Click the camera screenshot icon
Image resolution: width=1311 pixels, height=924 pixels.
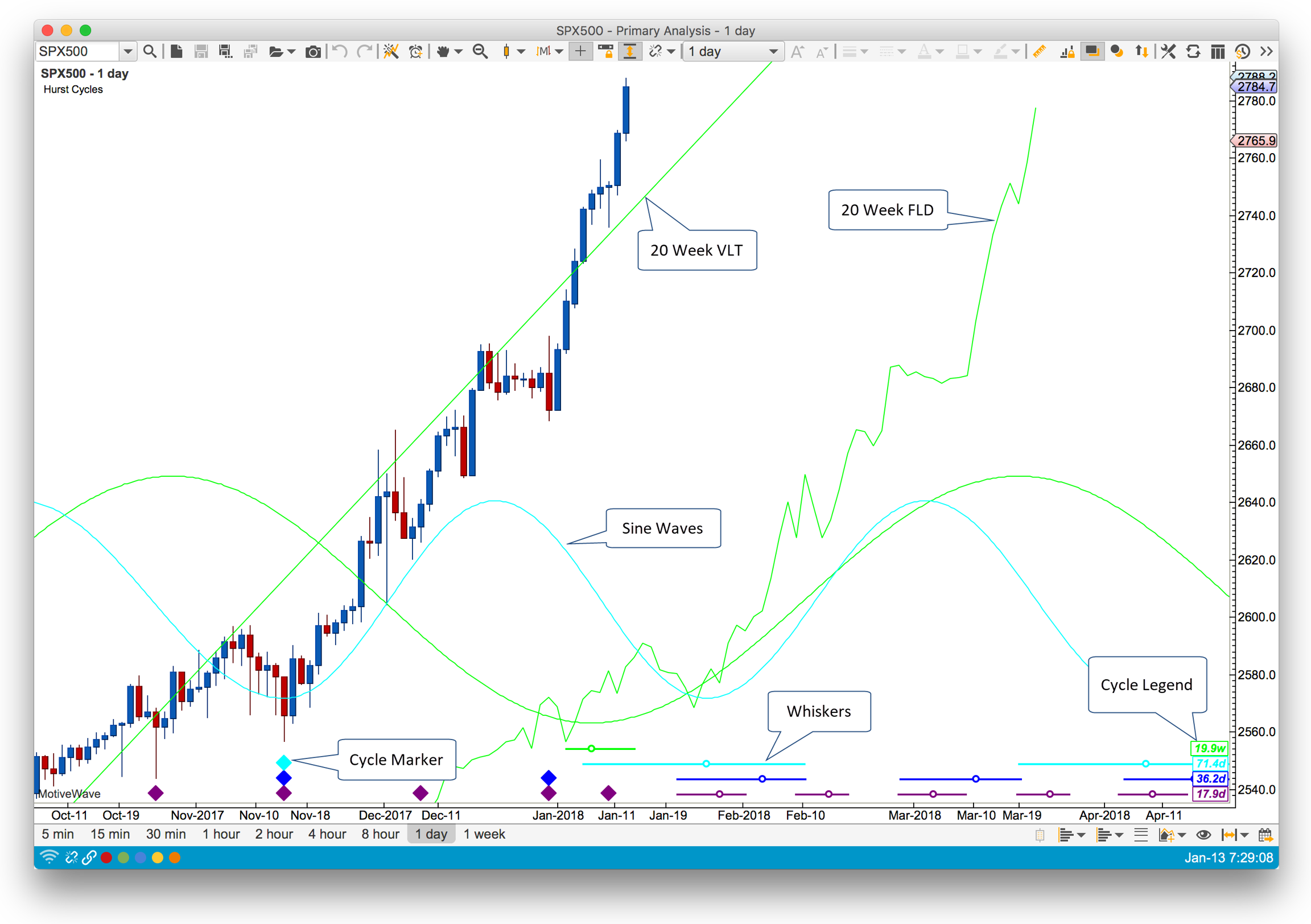(x=312, y=52)
